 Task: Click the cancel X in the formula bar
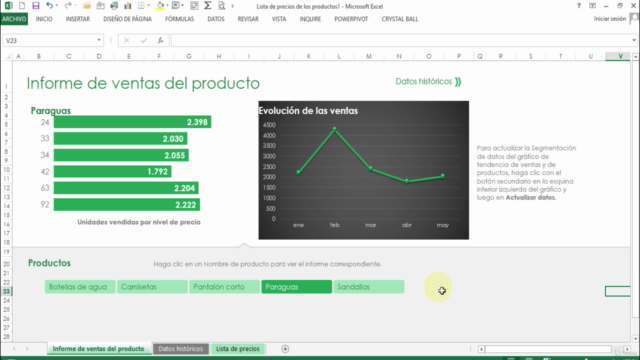[x=127, y=40]
